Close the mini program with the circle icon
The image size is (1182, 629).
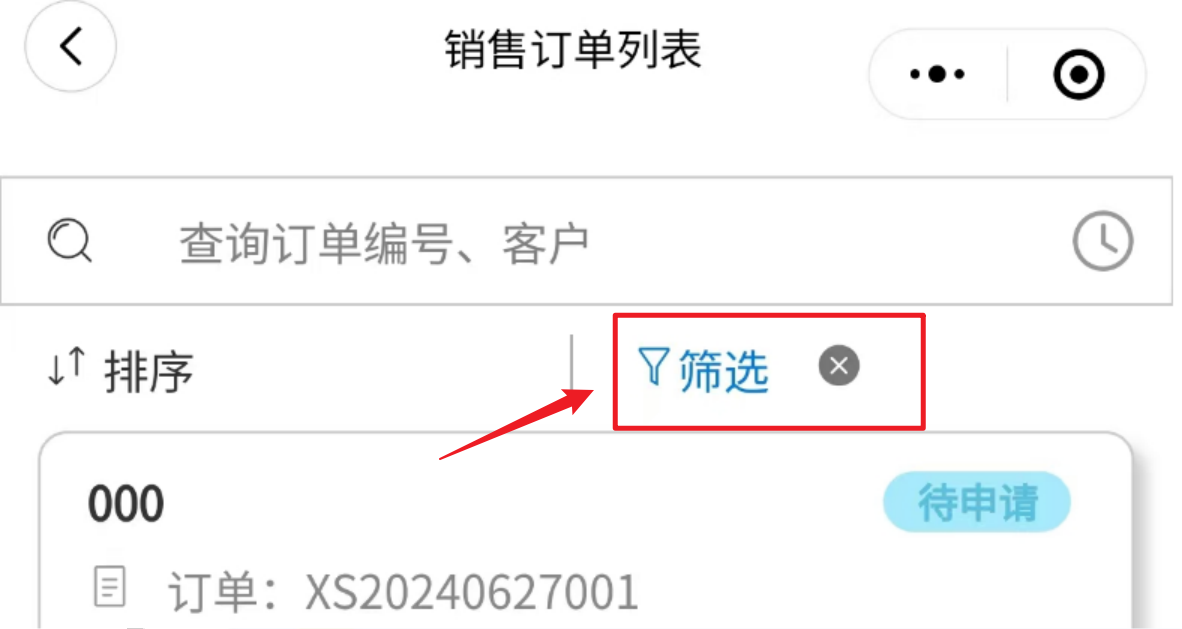(1079, 74)
